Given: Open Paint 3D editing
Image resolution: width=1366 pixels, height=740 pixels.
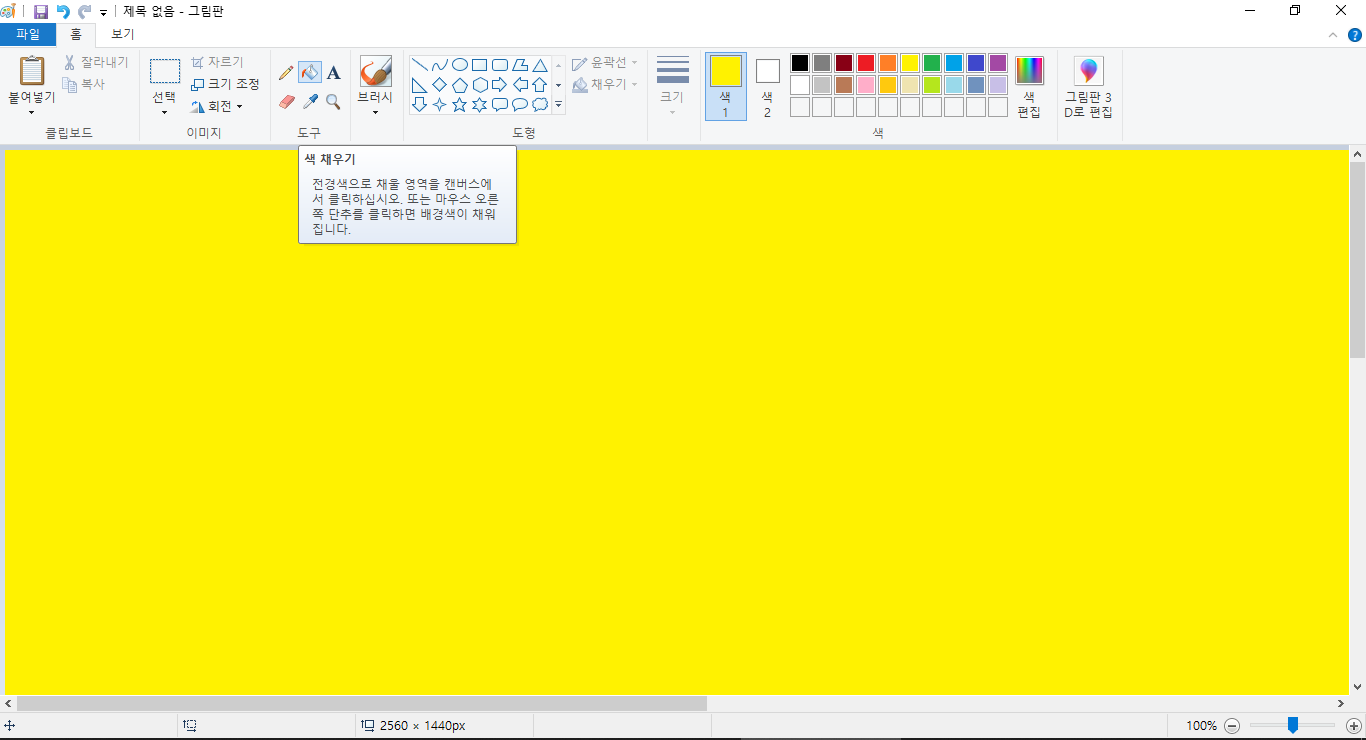Looking at the screenshot, I should click(1088, 87).
